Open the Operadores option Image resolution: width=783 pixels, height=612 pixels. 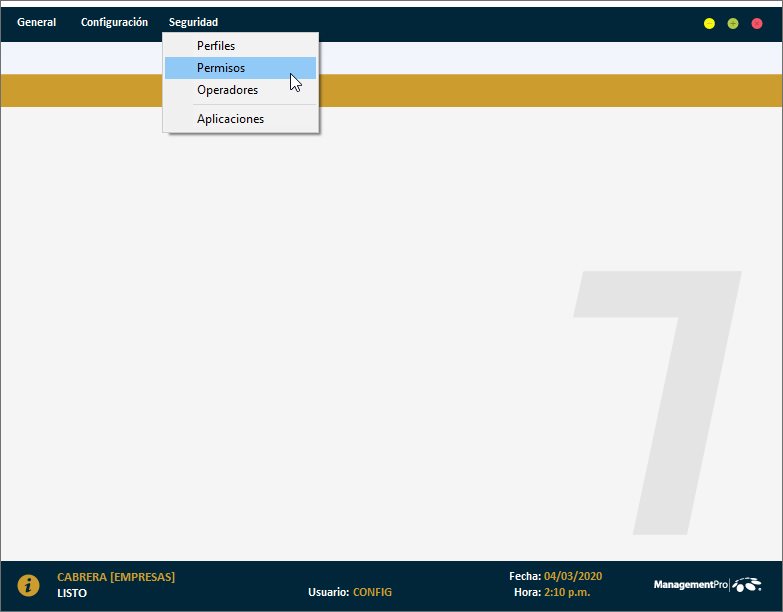coord(240,90)
